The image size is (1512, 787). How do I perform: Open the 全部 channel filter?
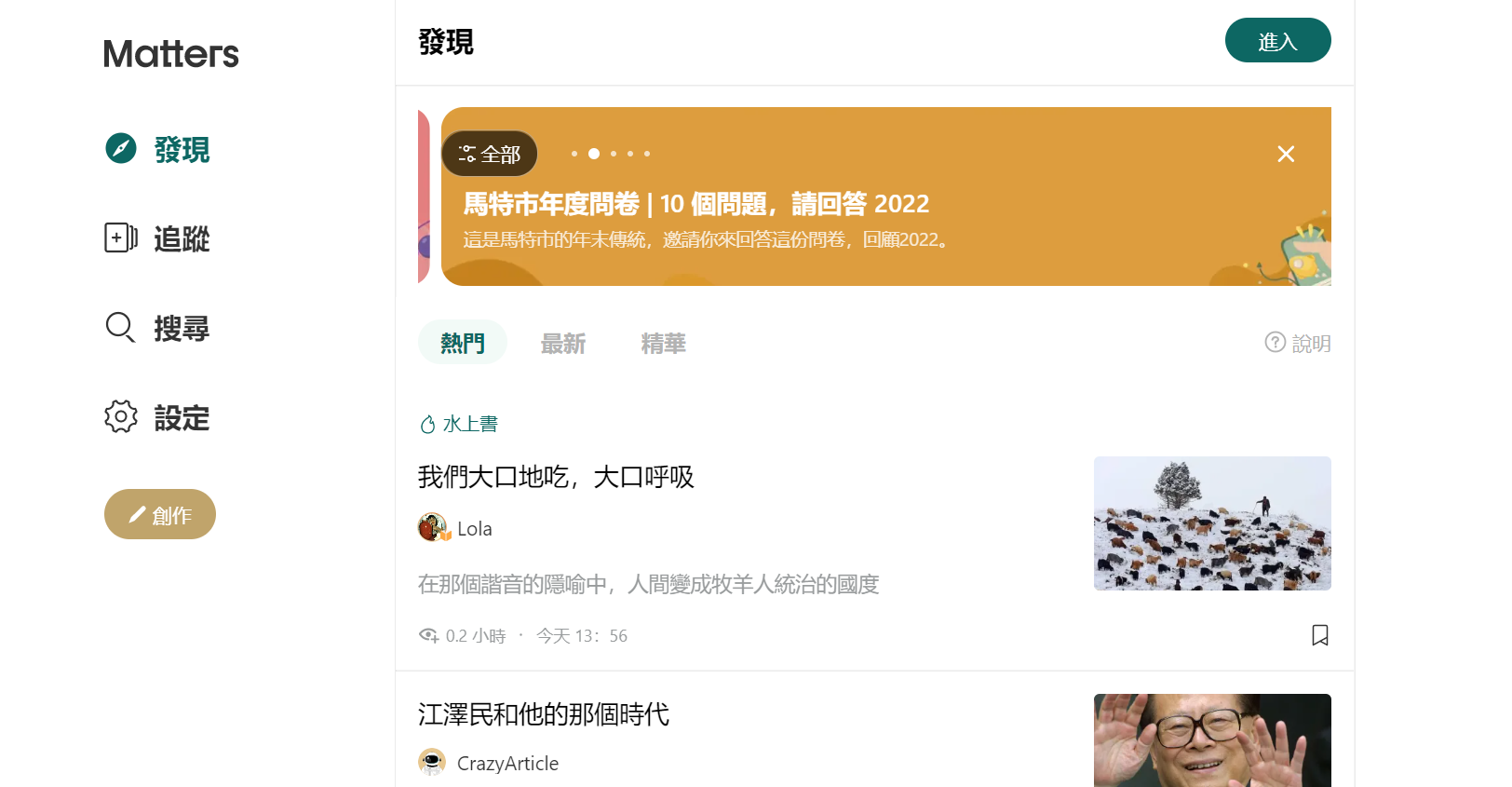490,154
